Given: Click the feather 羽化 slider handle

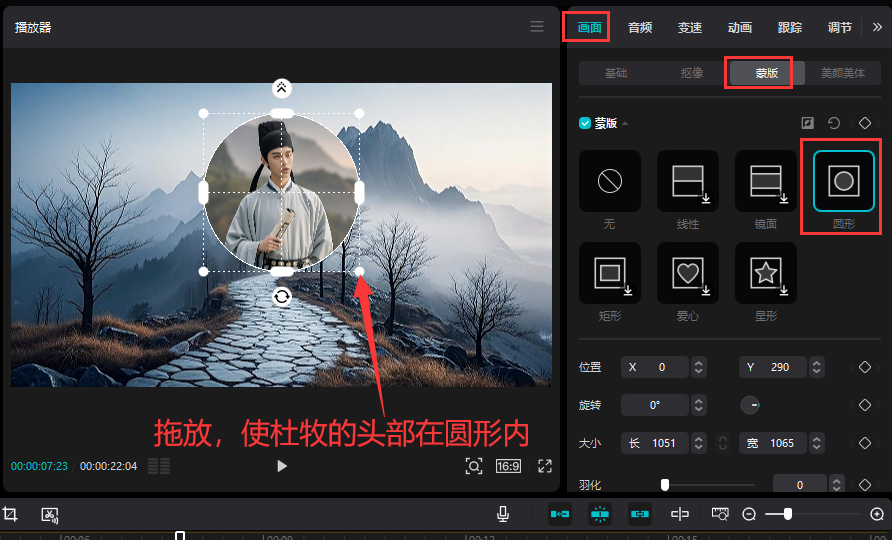Looking at the screenshot, I should click(x=664, y=485).
